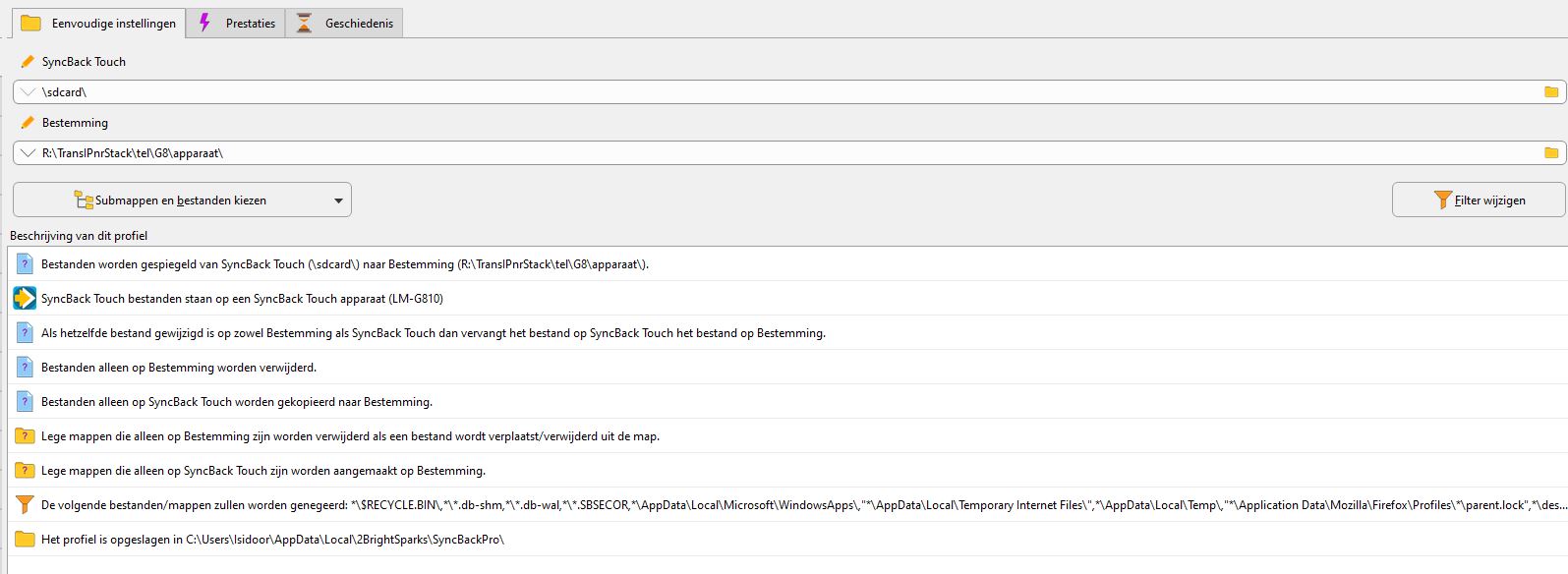Select 'Bestanden alleen op Bestemming worden verwijderd' line
1568x574 pixels.
click(787, 367)
